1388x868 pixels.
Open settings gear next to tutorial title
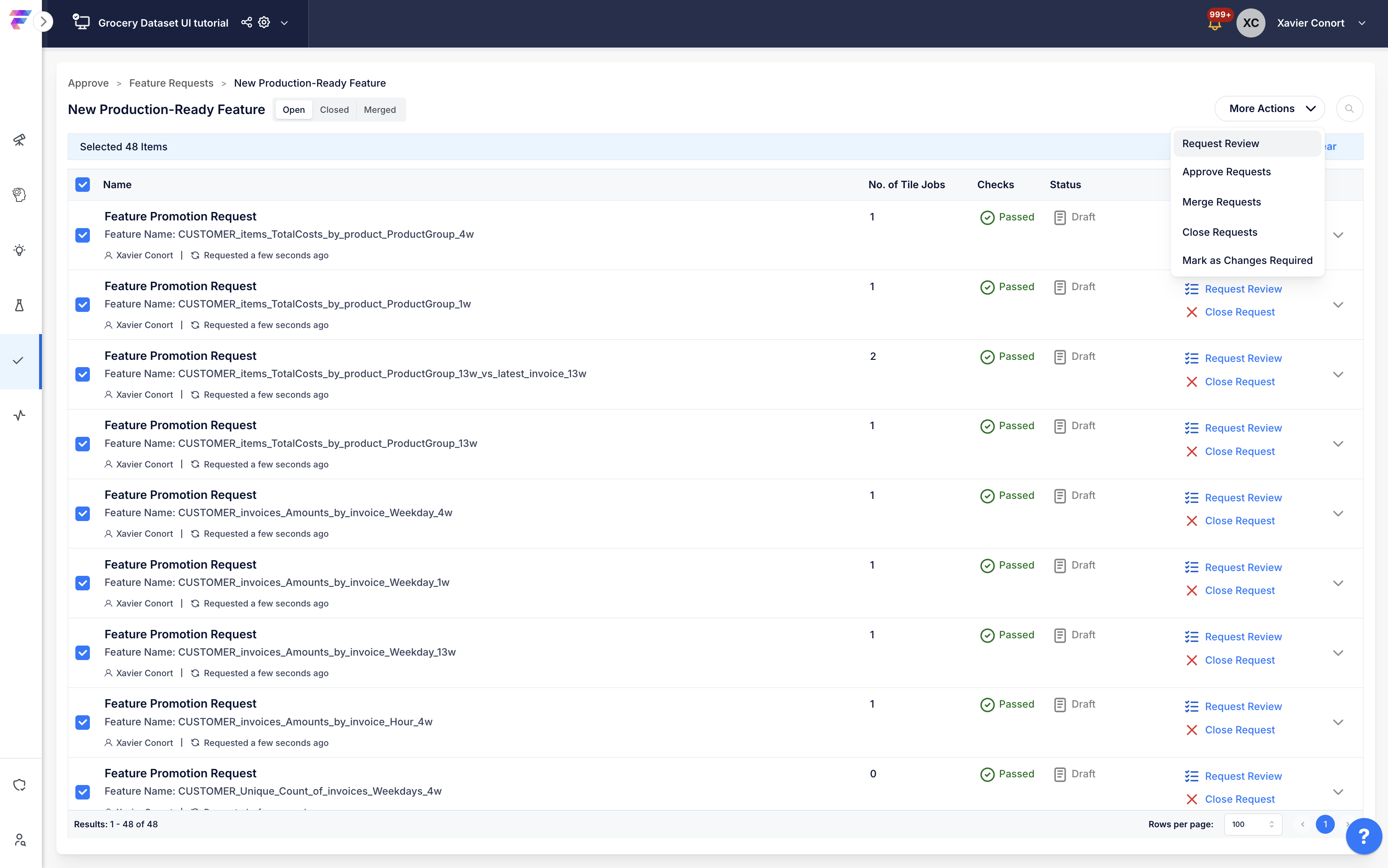click(264, 23)
